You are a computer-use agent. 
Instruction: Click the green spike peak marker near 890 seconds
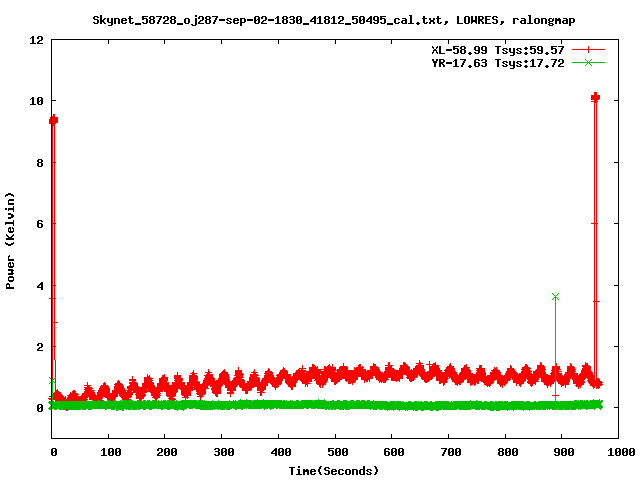pyautogui.click(x=555, y=296)
